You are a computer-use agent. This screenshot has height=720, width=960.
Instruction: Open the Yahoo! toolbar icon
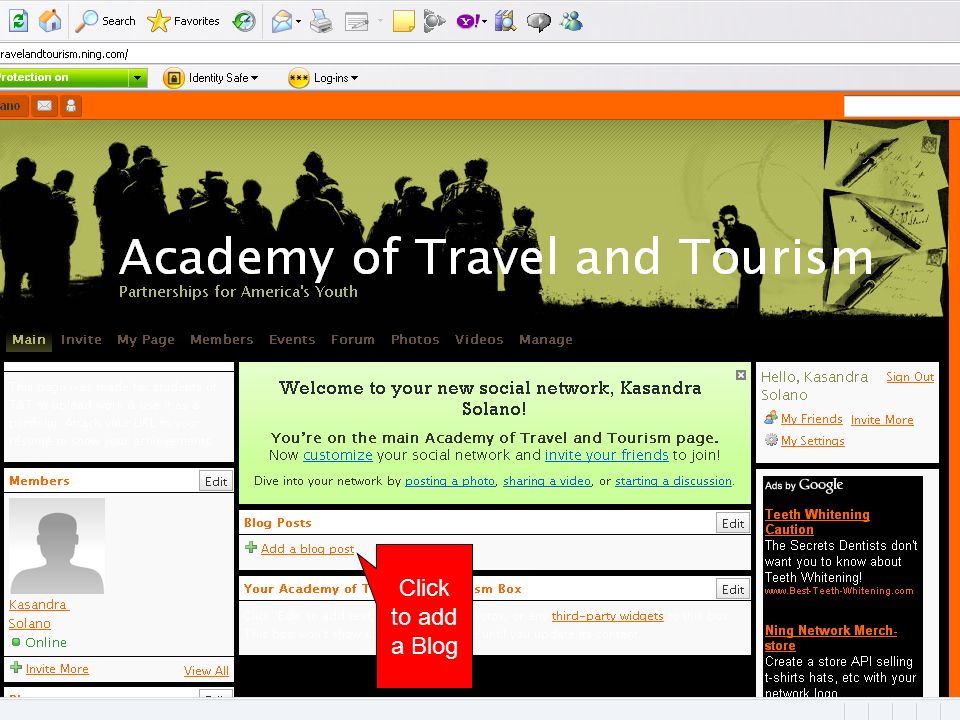468,21
